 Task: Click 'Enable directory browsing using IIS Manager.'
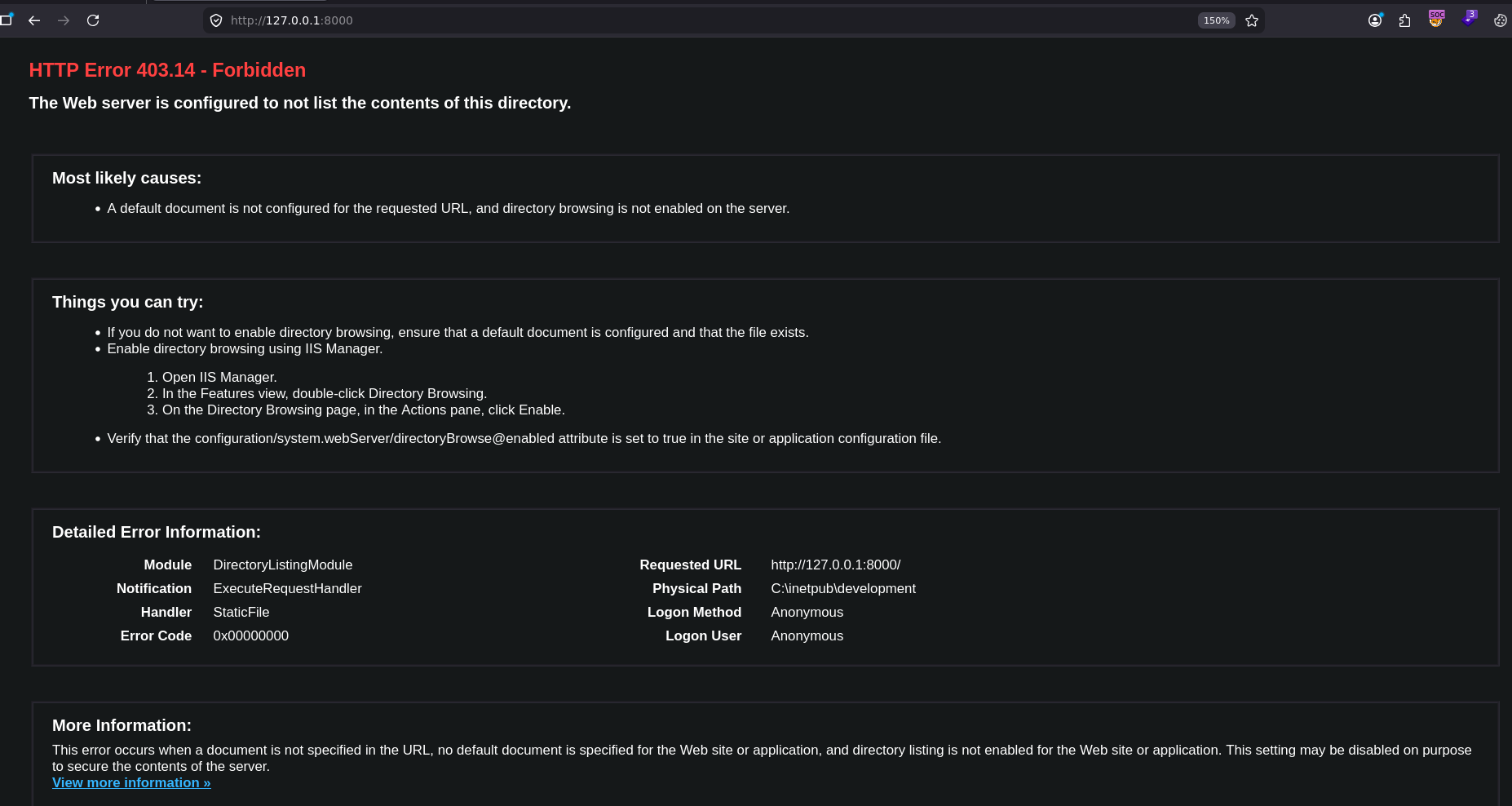point(245,348)
